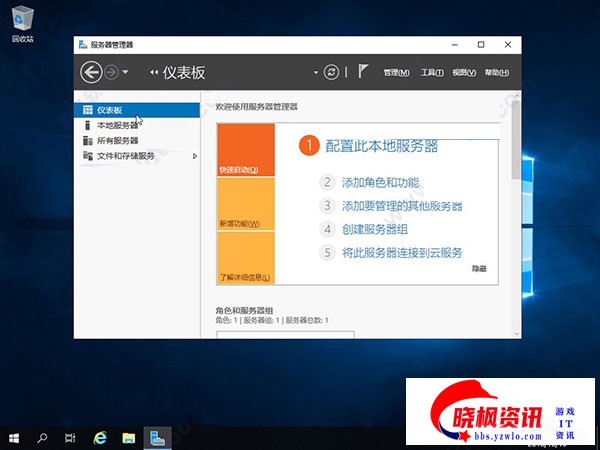Click the forward navigation arrow button
The image size is (600, 450).
pos(112,72)
